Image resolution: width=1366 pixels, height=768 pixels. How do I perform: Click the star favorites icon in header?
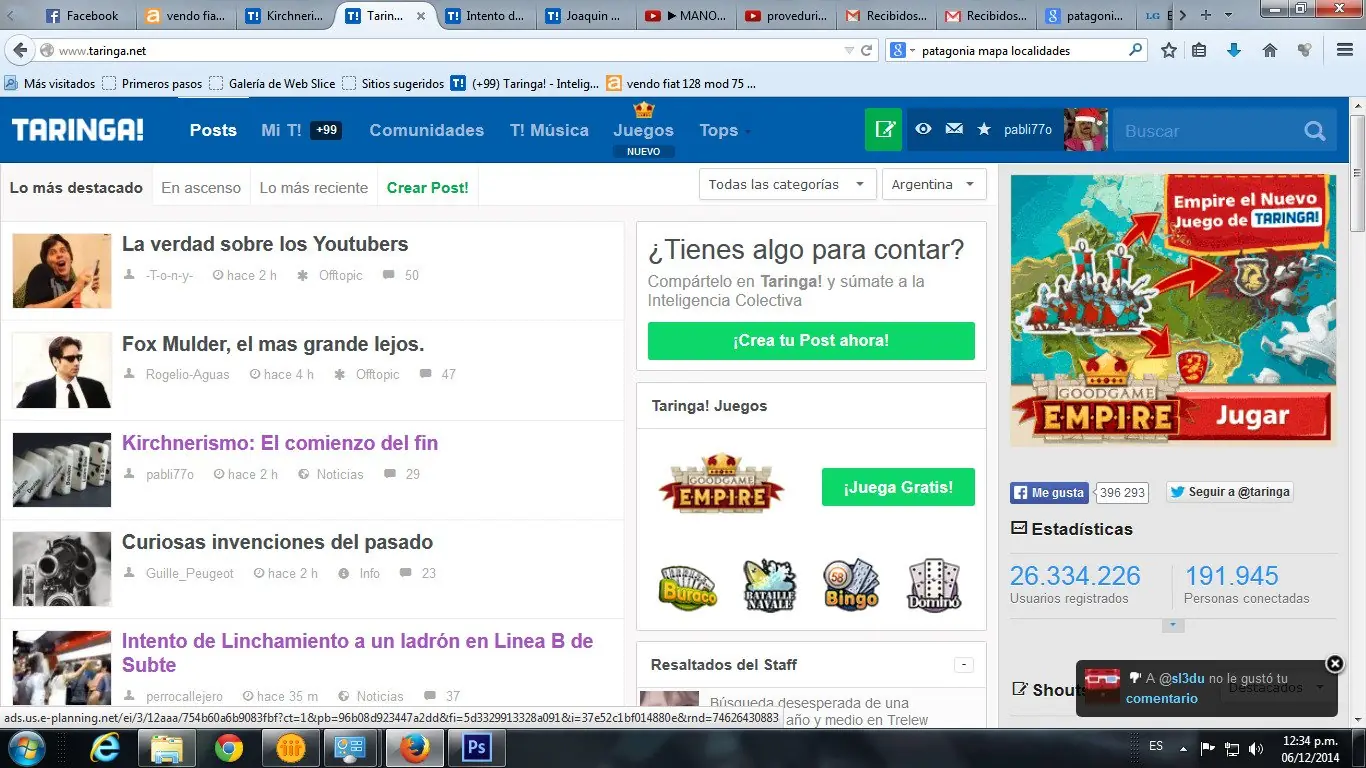(x=984, y=129)
